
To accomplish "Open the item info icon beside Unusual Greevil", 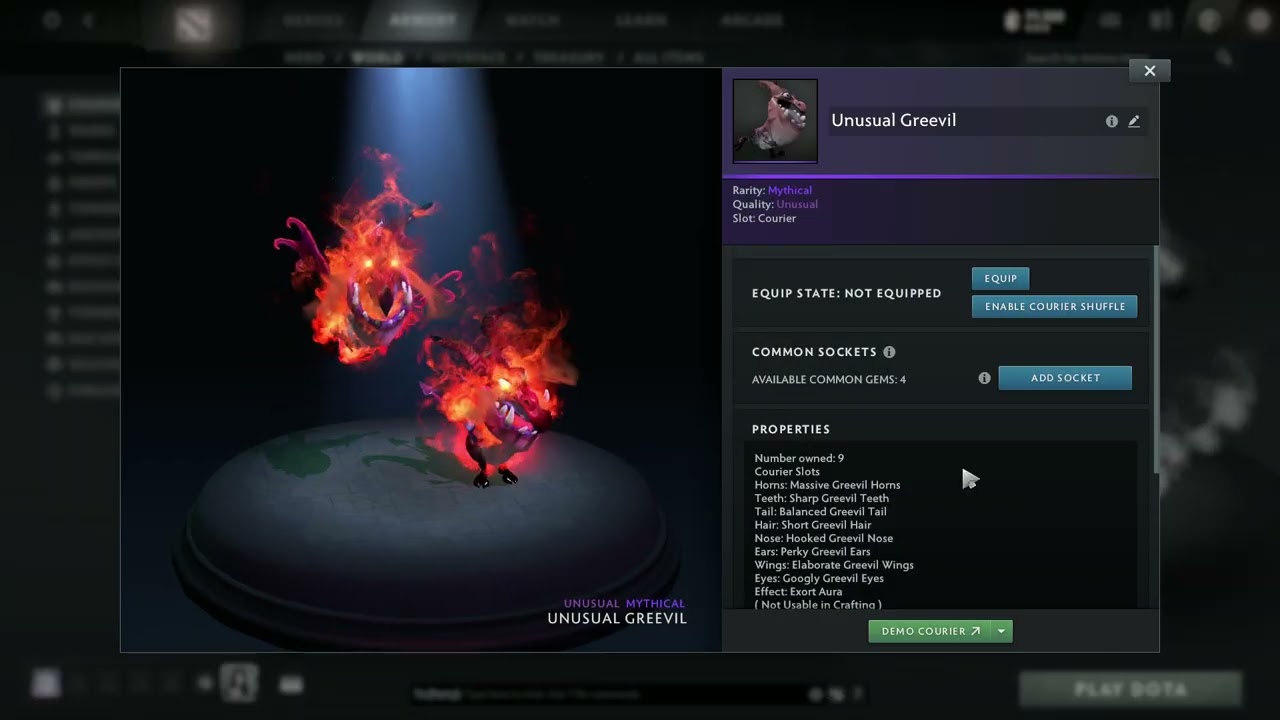I will pos(1111,121).
